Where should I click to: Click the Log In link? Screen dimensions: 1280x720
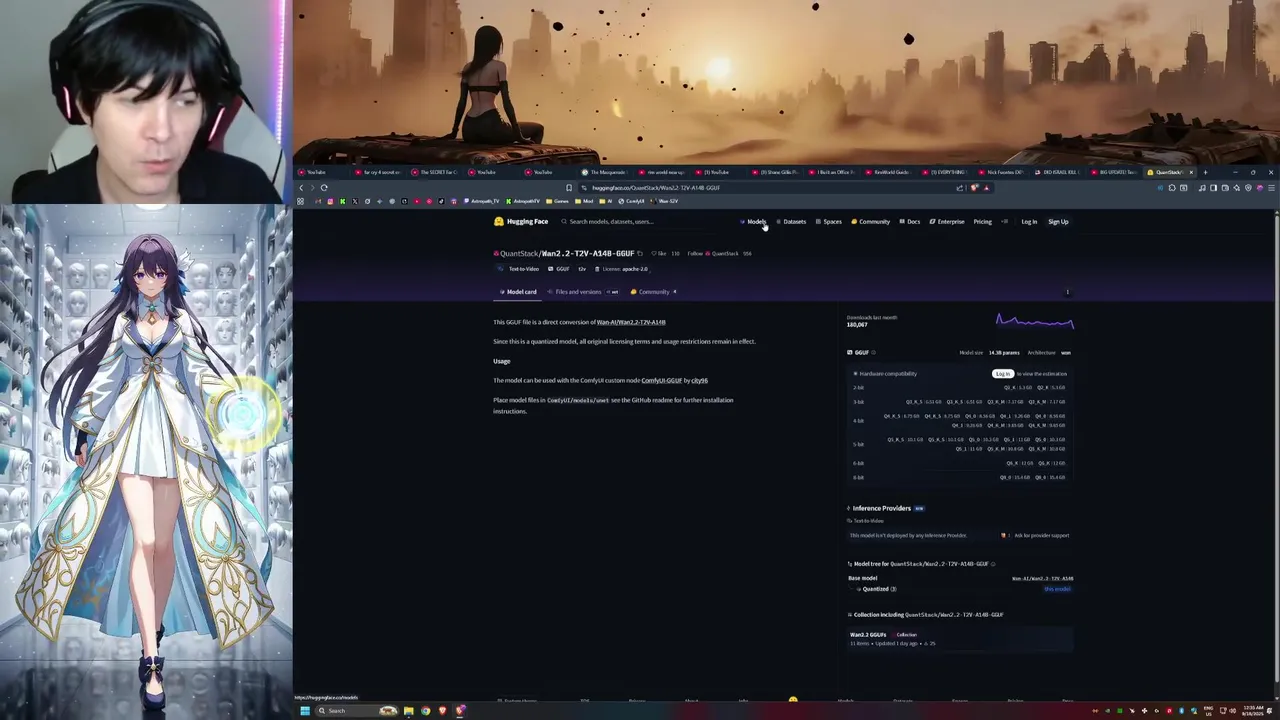(x=1029, y=221)
